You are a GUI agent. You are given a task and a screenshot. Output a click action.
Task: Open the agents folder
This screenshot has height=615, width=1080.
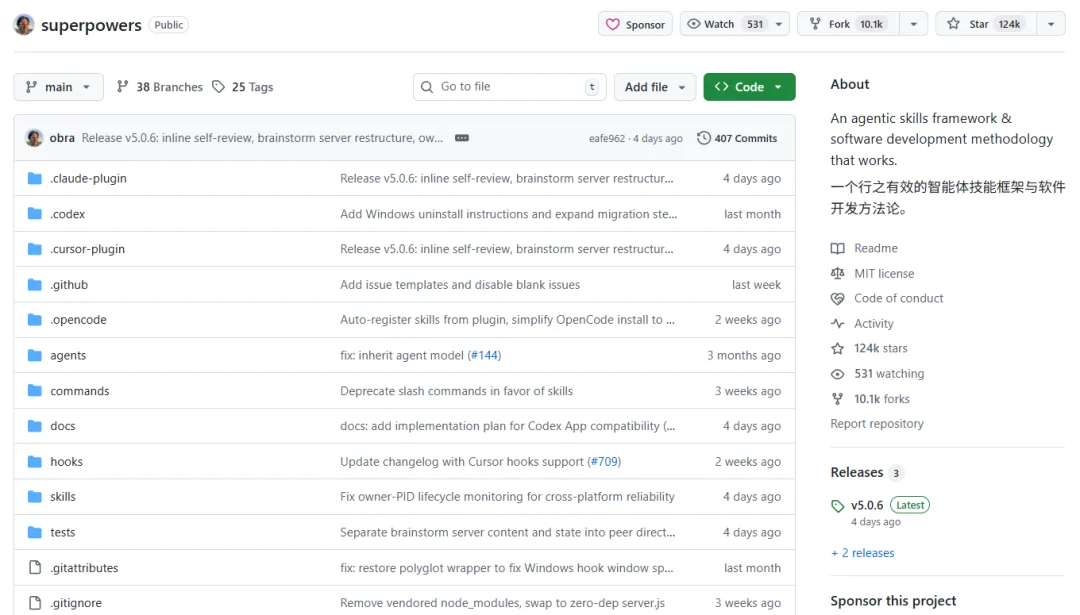coord(68,355)
